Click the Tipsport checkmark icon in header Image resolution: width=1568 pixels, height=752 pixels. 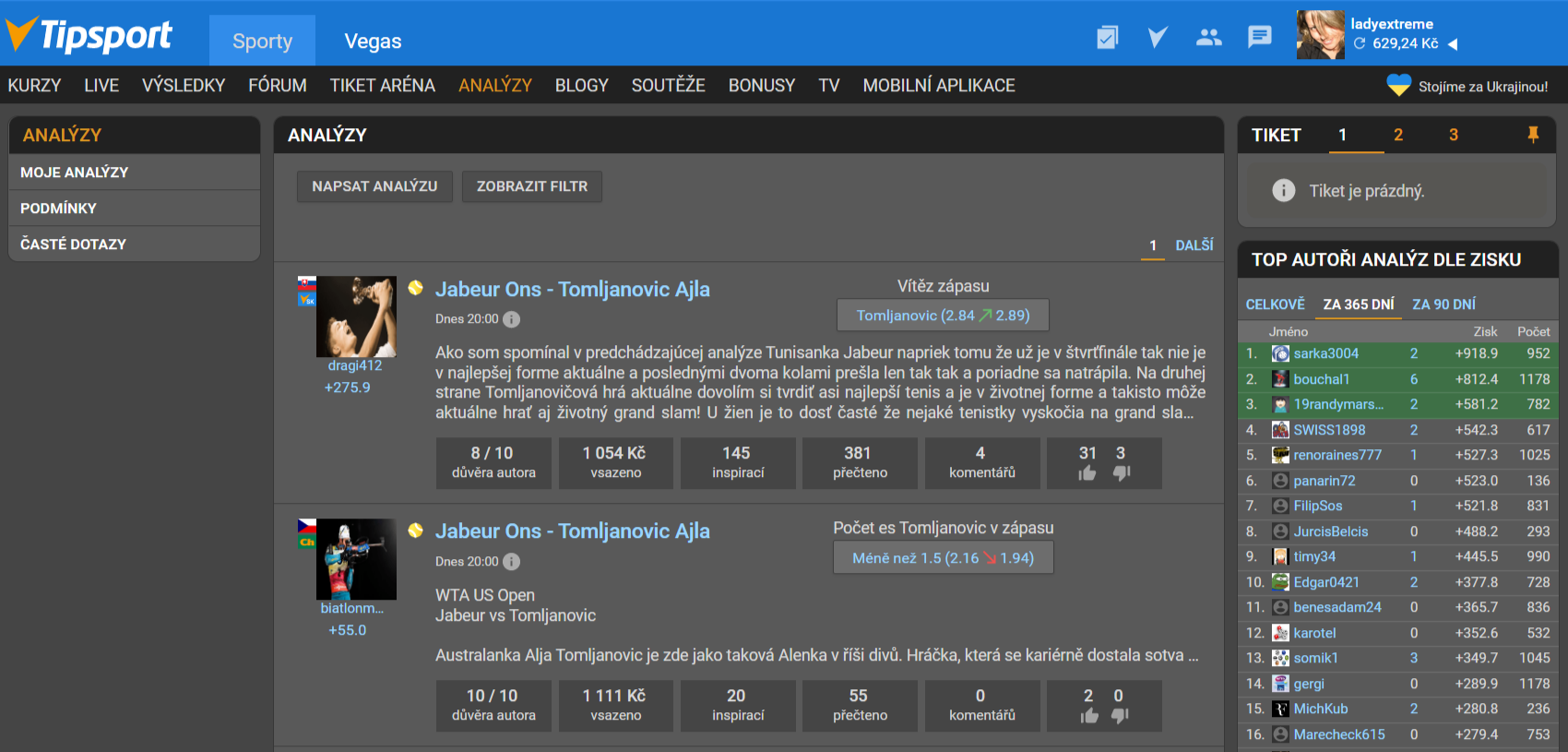coord(1158,37)
